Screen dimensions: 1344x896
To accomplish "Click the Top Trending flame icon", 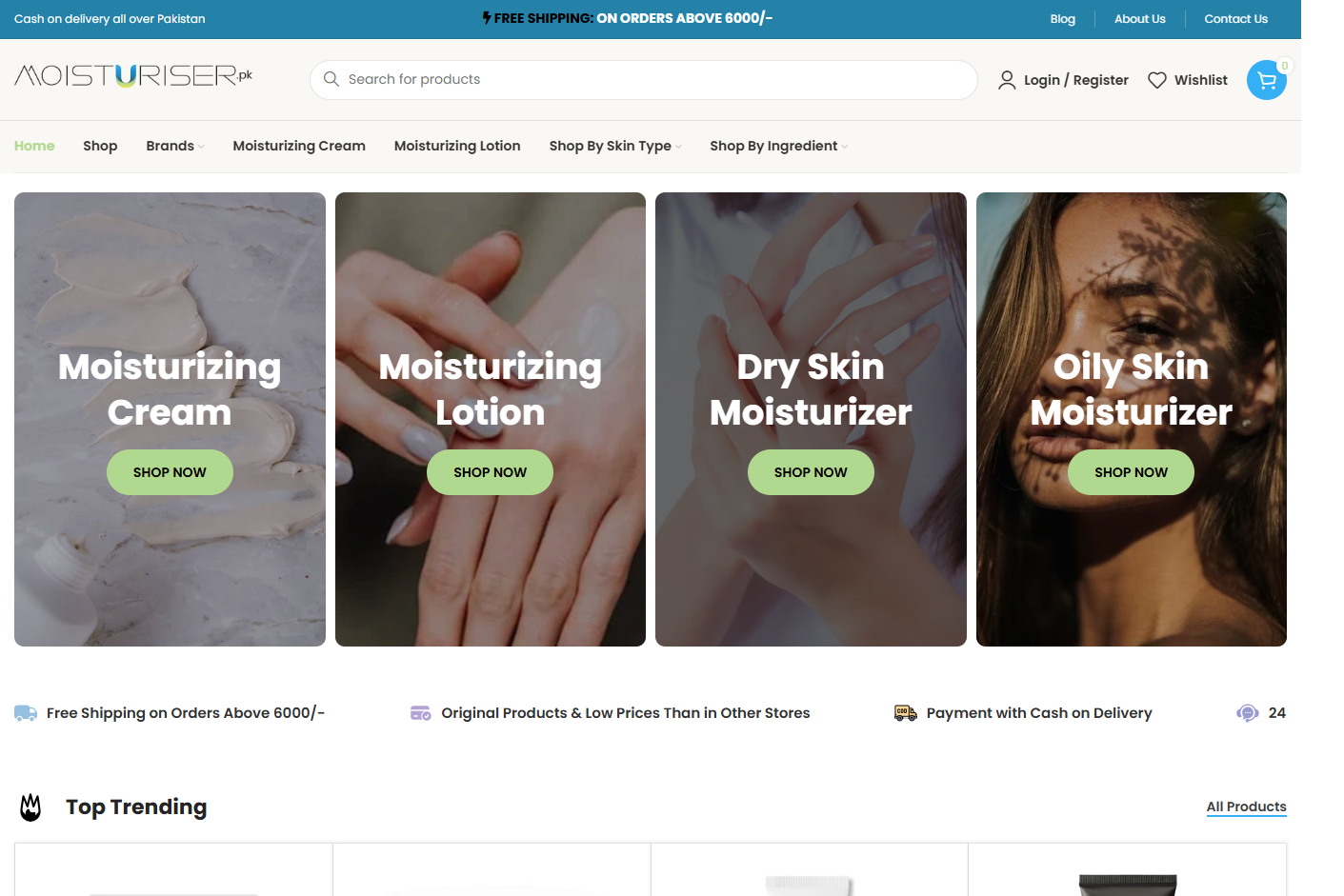I will [30, 807].
